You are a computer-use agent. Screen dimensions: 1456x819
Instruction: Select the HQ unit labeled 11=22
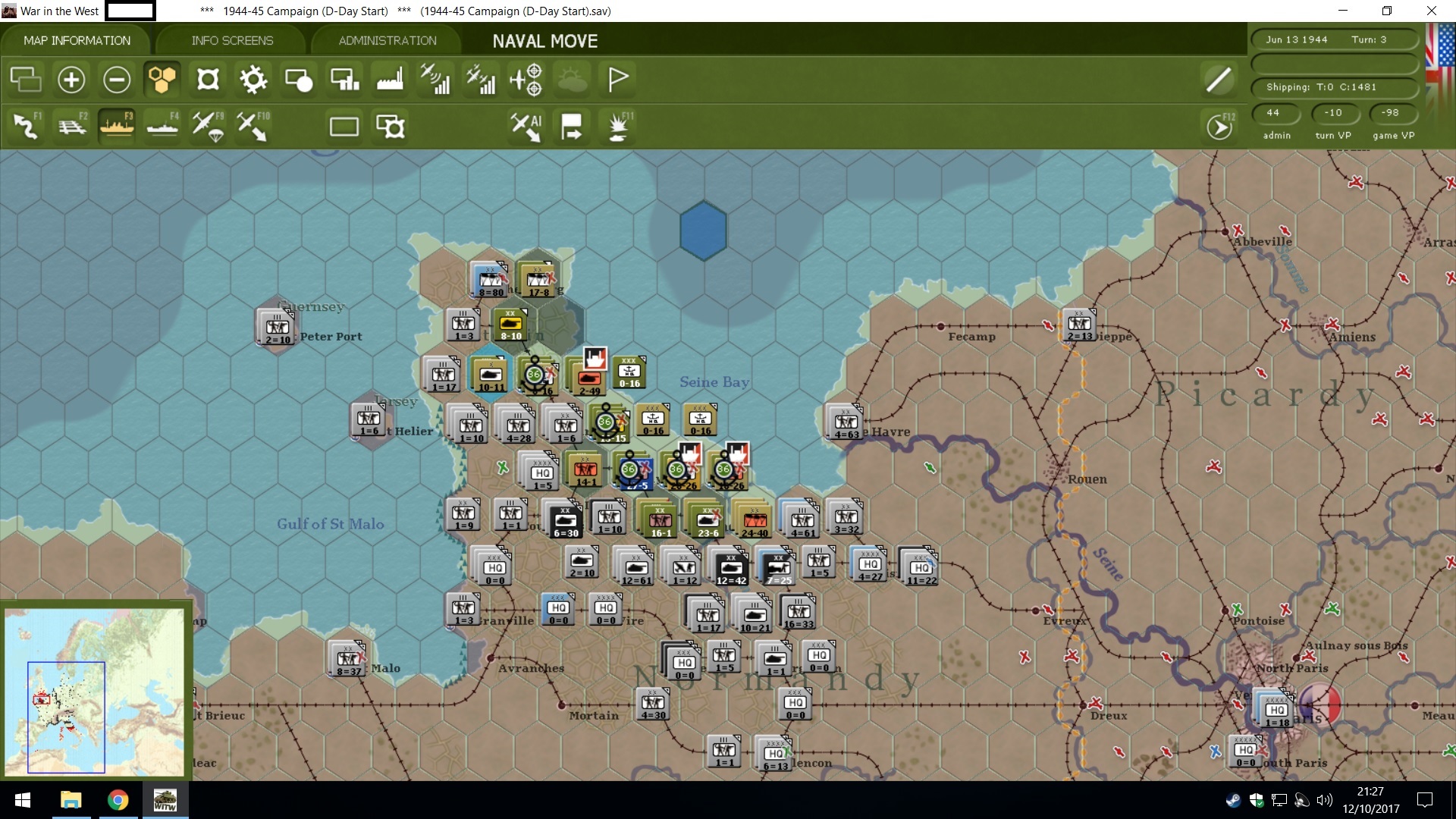pos(920,566)
